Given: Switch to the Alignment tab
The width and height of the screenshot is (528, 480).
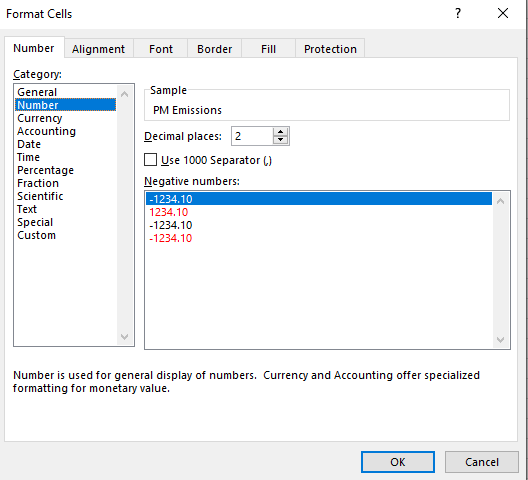Looking at the screenshot, I should point(98,49).
